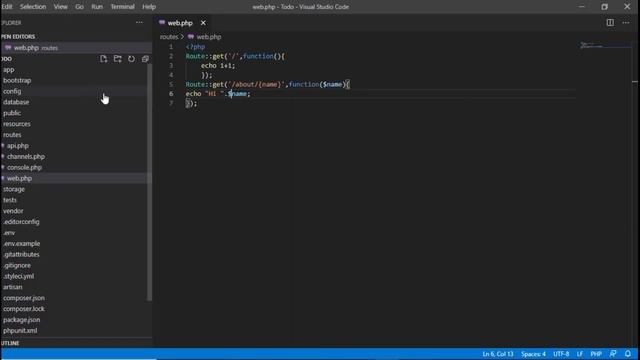
Task: Change end of line sequence LF
Action: pos(580,354)
